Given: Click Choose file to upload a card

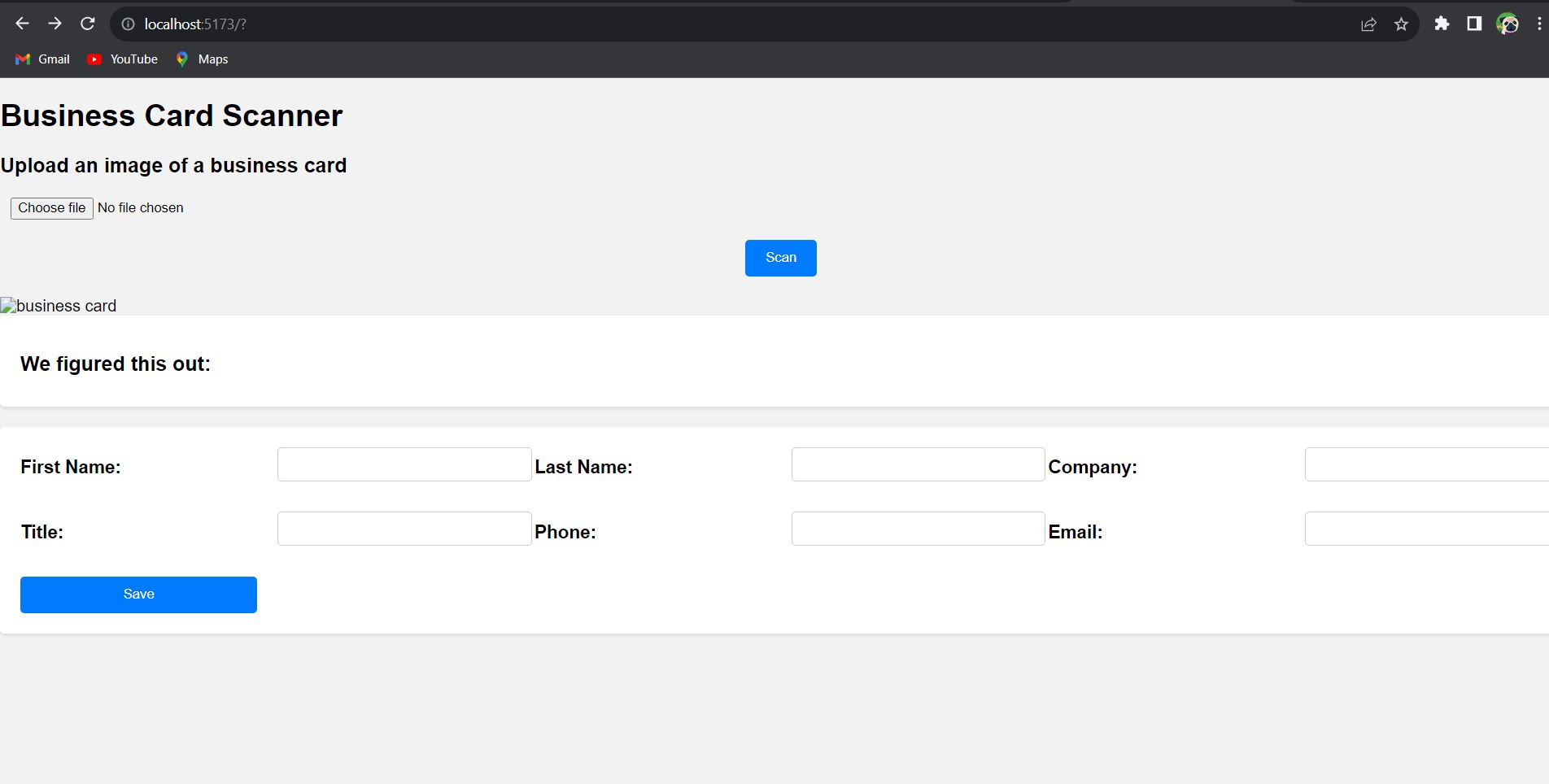Looking at the screenshot, I should coord(51,208).
